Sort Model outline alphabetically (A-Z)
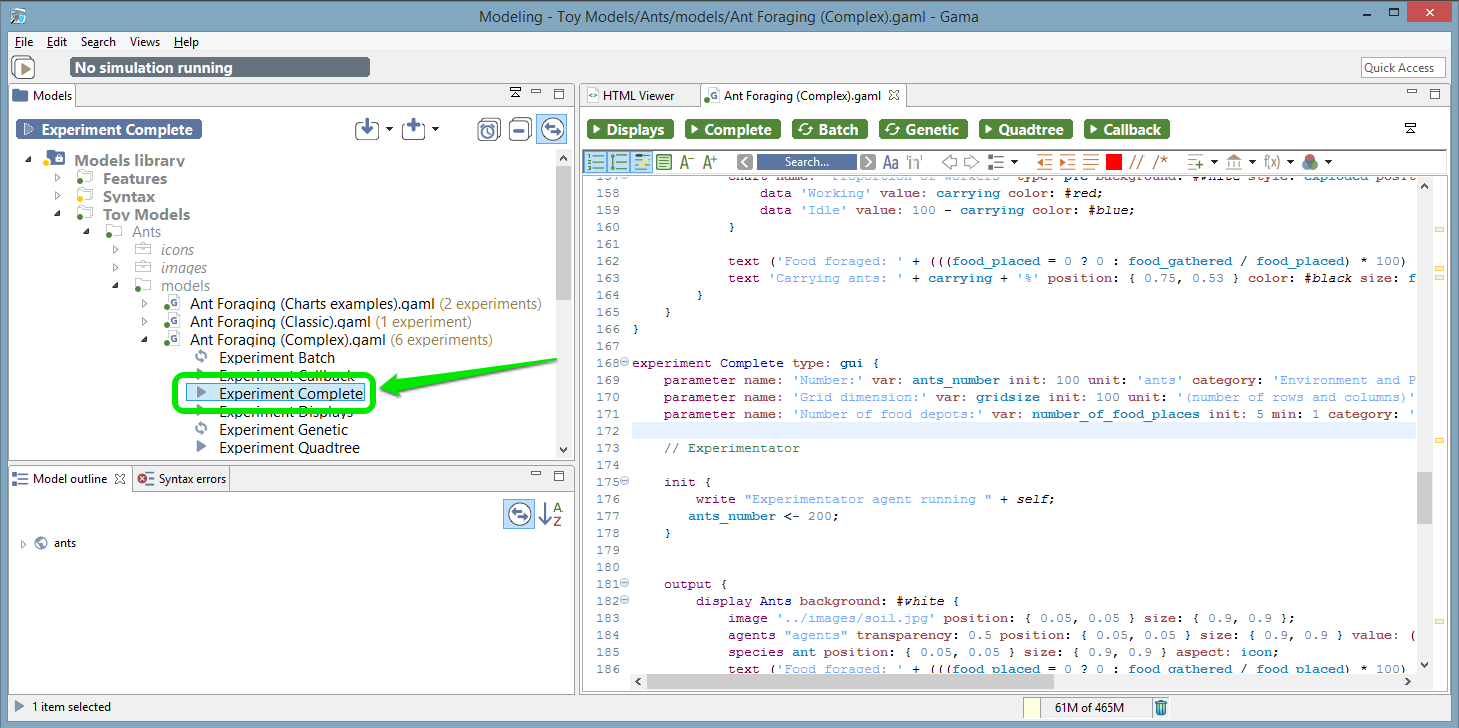Image resolution: width=1459 pixels, height=728 pixels. (550, 515)
